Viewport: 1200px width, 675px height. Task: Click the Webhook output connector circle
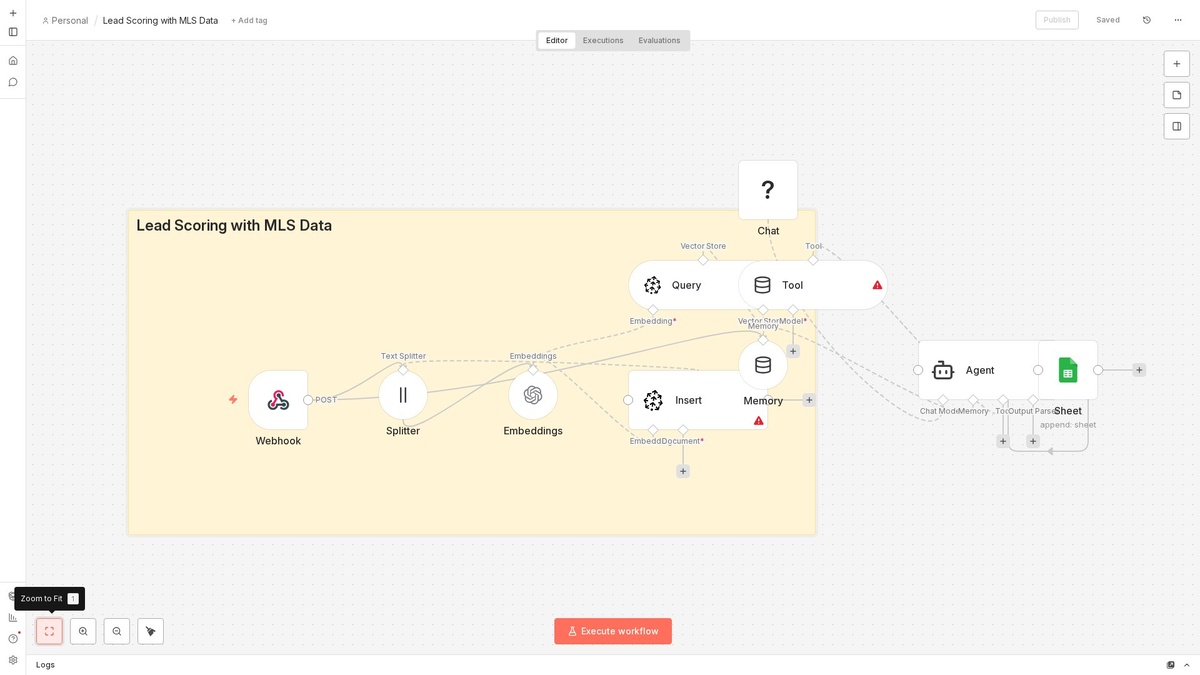308,400
